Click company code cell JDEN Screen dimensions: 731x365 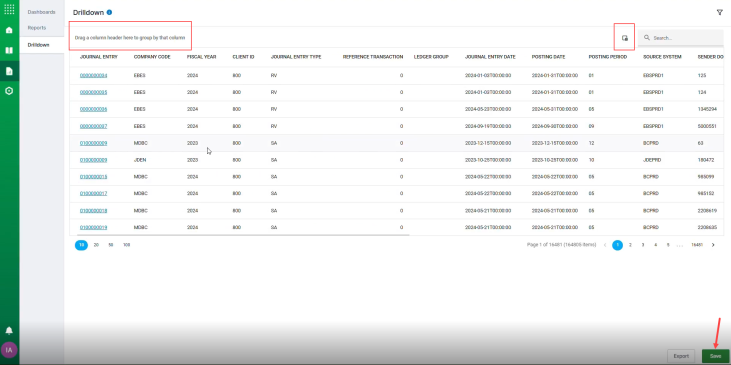point(139,160)
